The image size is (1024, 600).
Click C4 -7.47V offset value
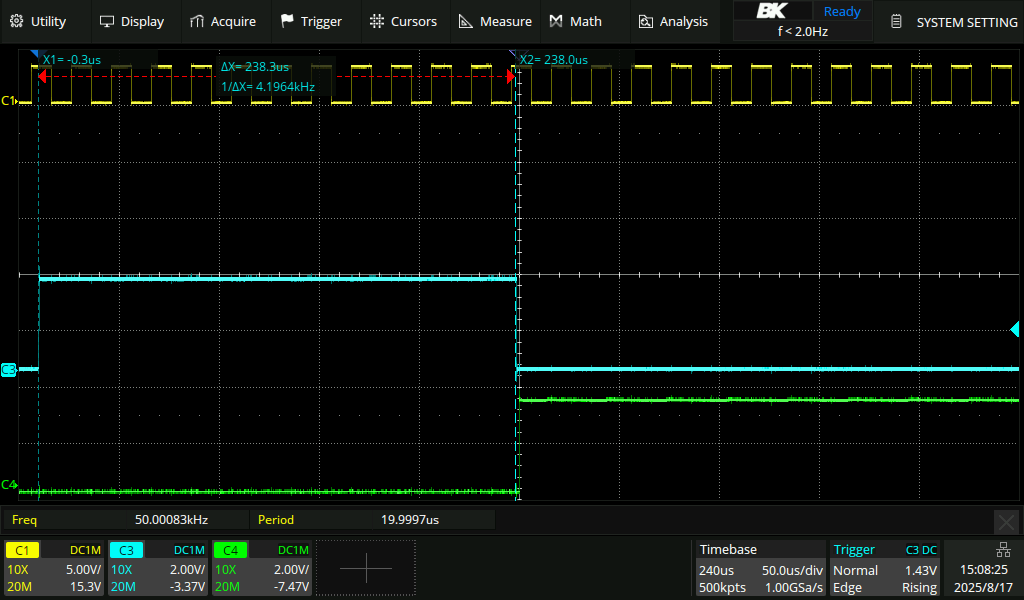(x=291, y=586)
